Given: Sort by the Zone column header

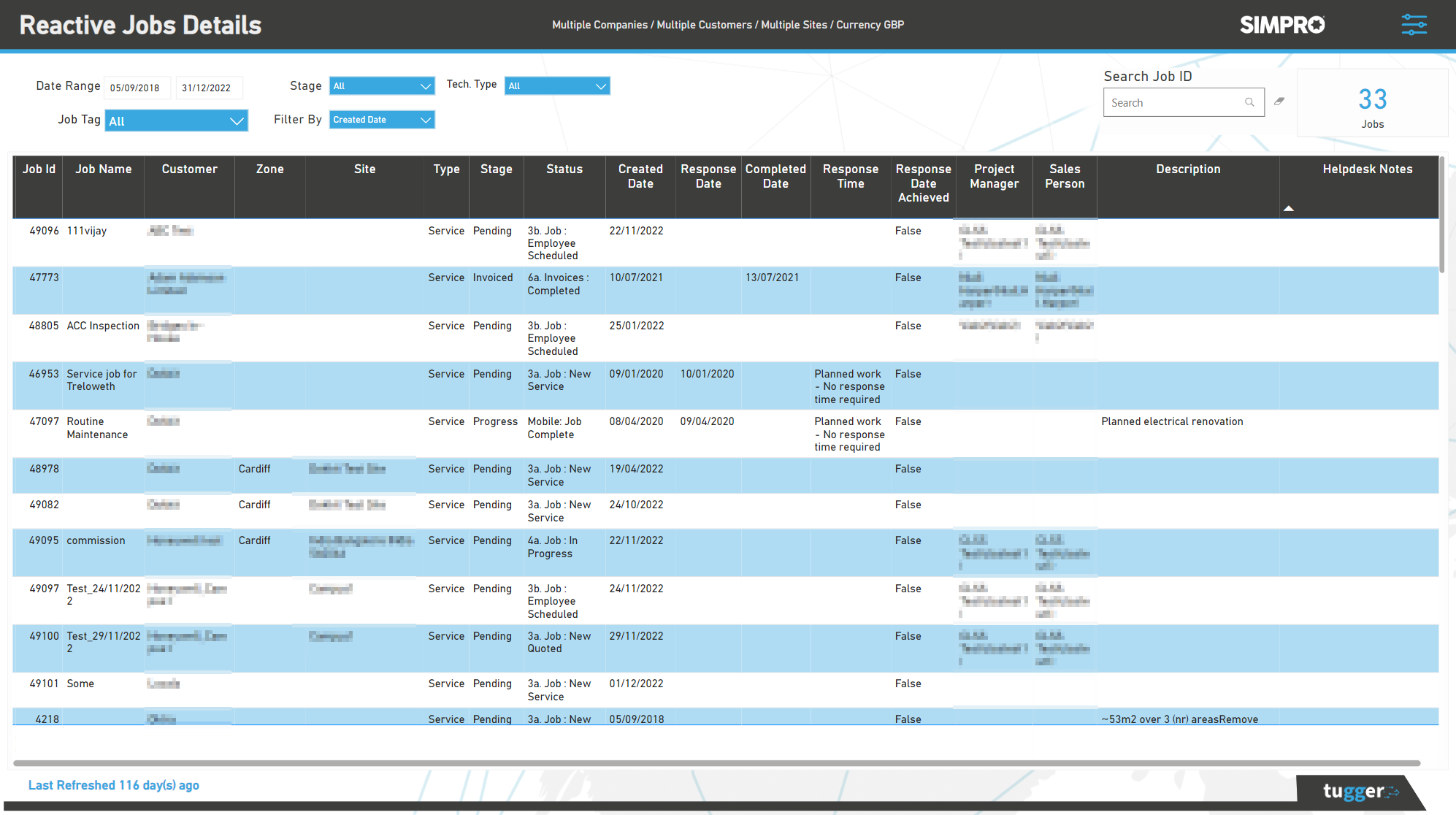Looking at the screenshot, I should point(269,169).
